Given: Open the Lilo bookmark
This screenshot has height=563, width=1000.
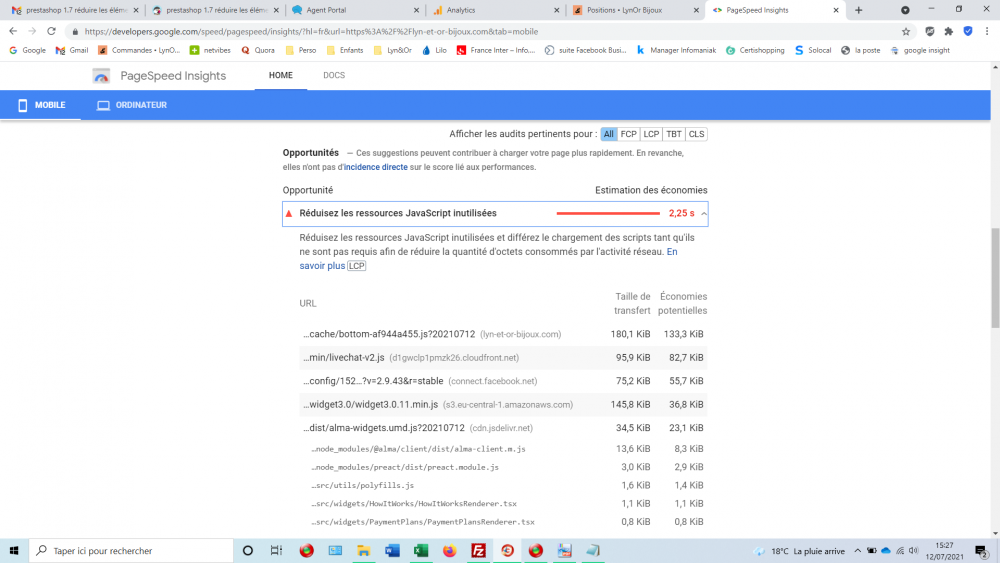Looking at the screenshot, I should (434, 50).
